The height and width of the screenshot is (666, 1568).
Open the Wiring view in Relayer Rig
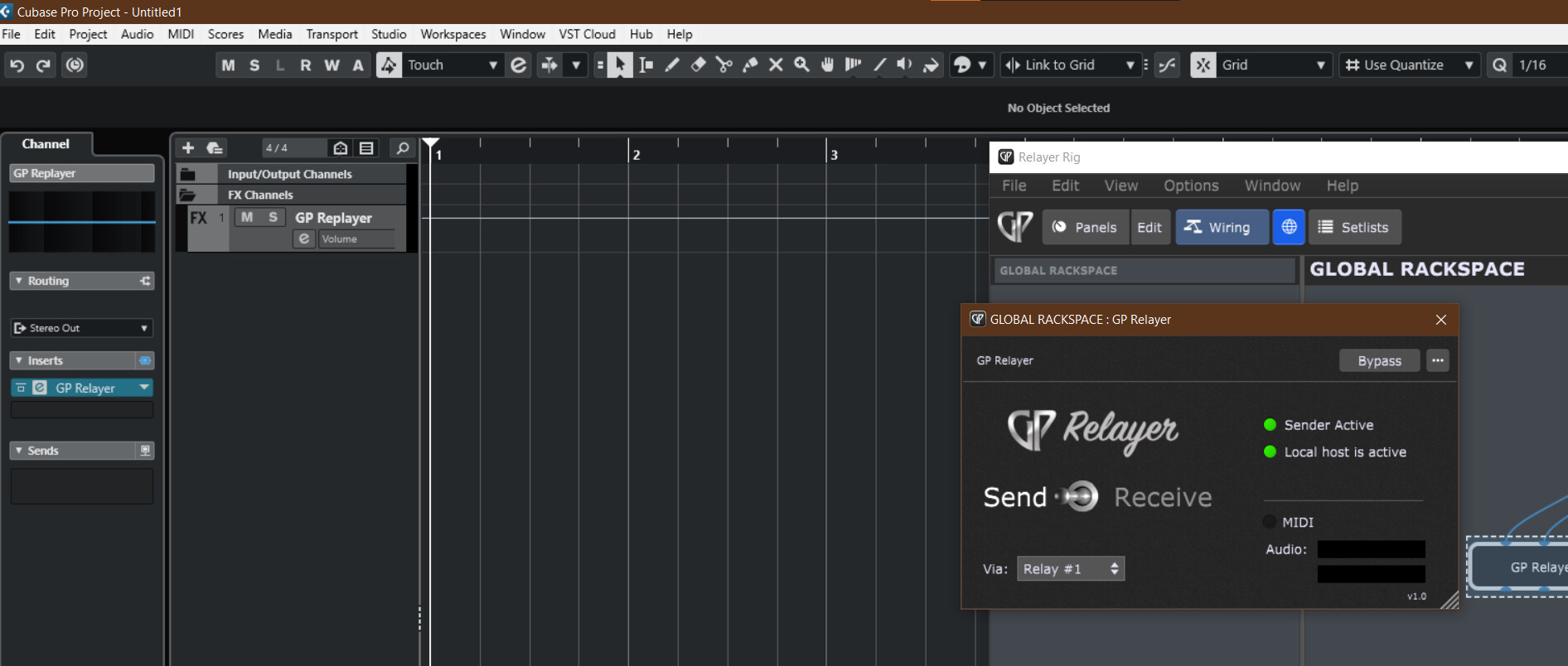1221,227
